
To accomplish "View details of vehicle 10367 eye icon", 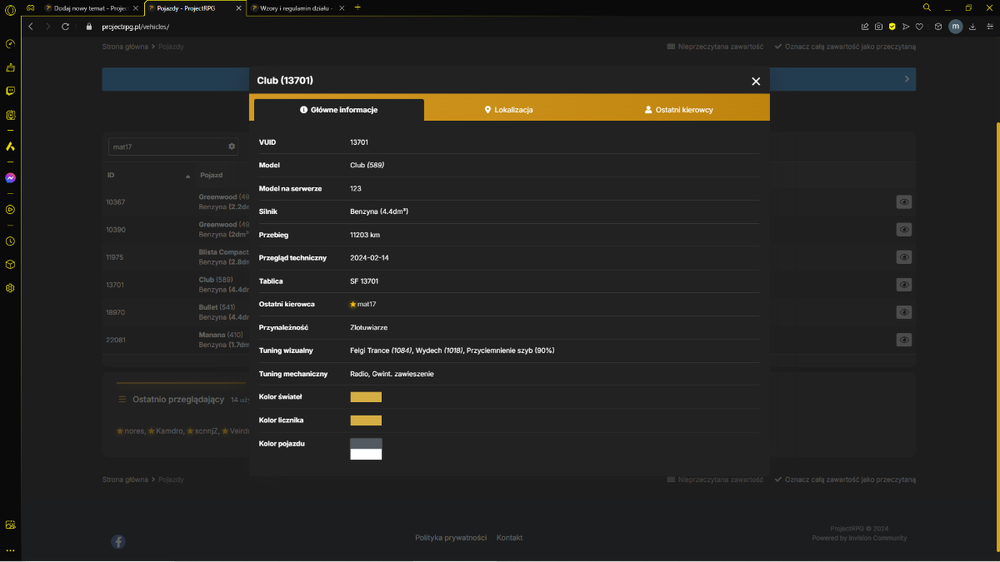I will [904, 202].
